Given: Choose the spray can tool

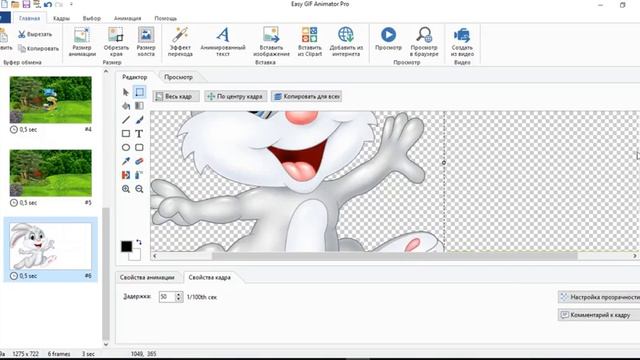Looking at the screenshot, I should [x=139, y=175].
